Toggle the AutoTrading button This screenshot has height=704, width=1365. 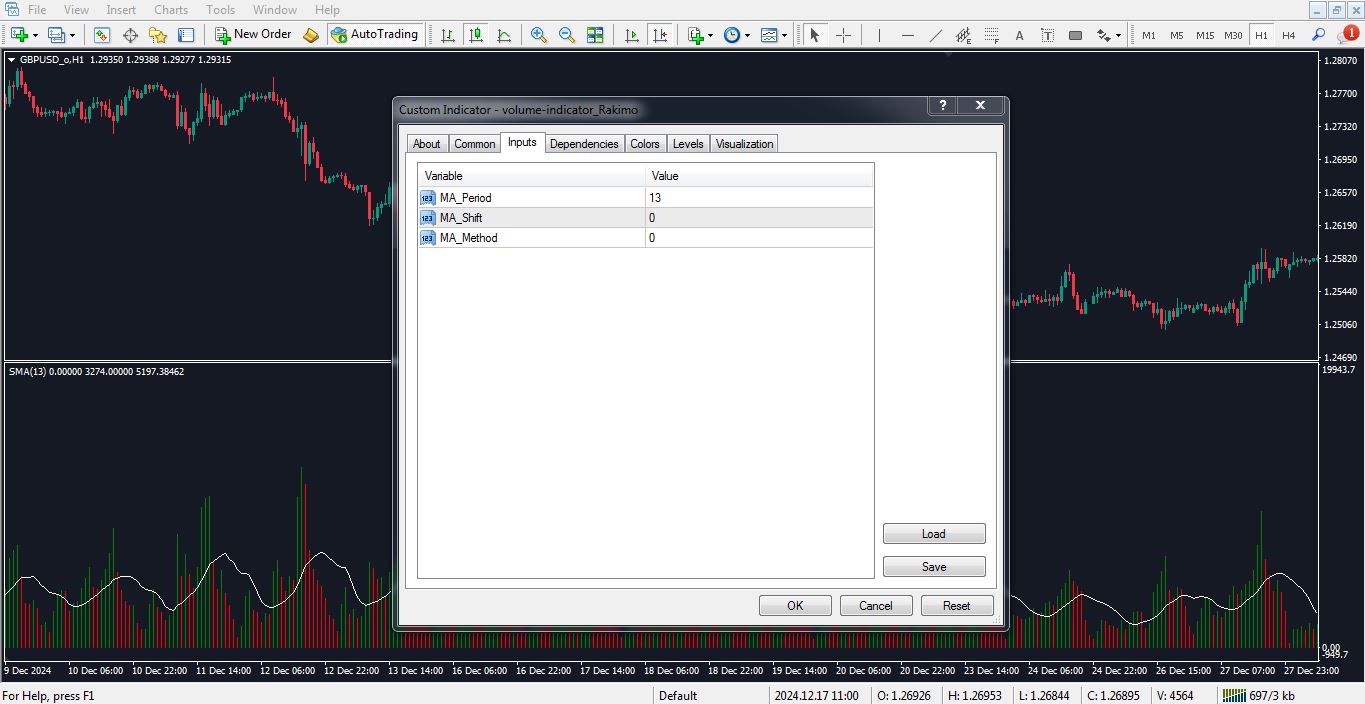pyautogui.click(x=375, y=35)
